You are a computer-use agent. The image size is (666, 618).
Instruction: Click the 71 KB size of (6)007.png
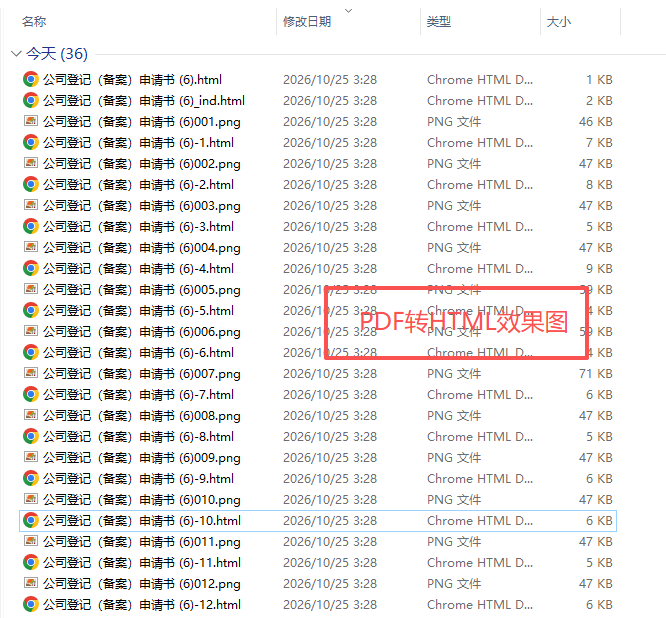pos(595,374)
